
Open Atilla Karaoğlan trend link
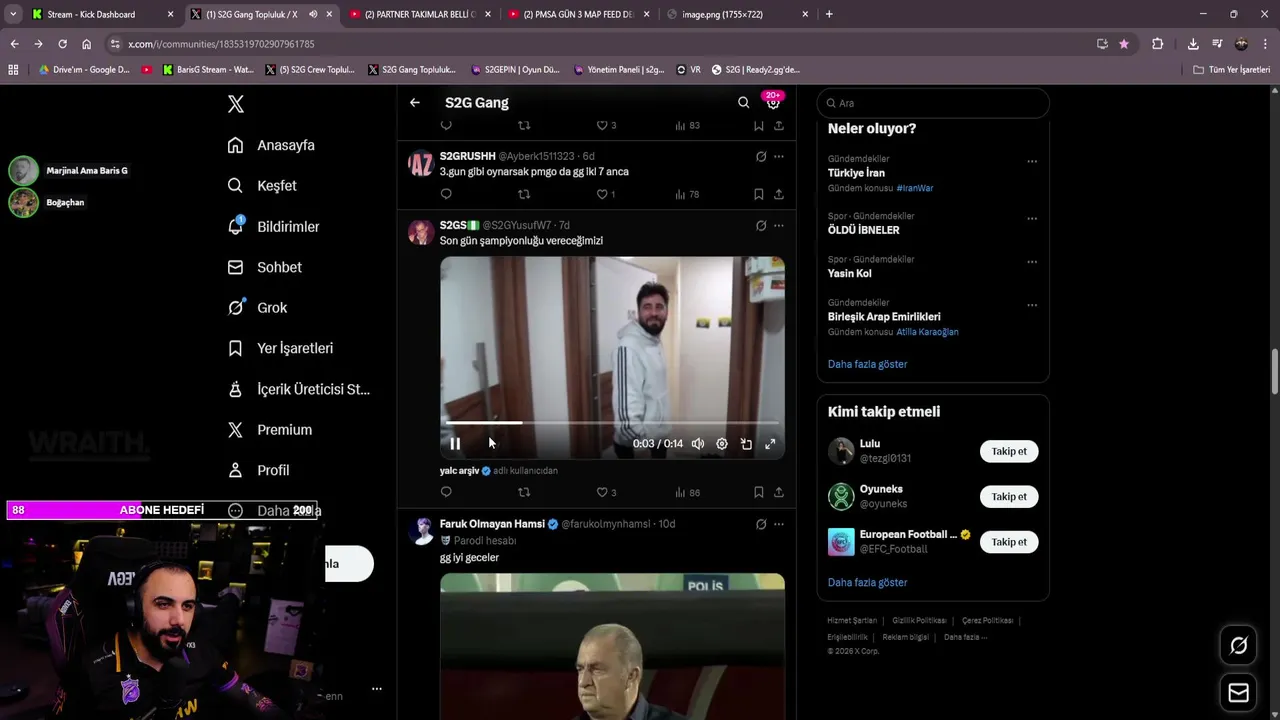click(x=927, y=332)
